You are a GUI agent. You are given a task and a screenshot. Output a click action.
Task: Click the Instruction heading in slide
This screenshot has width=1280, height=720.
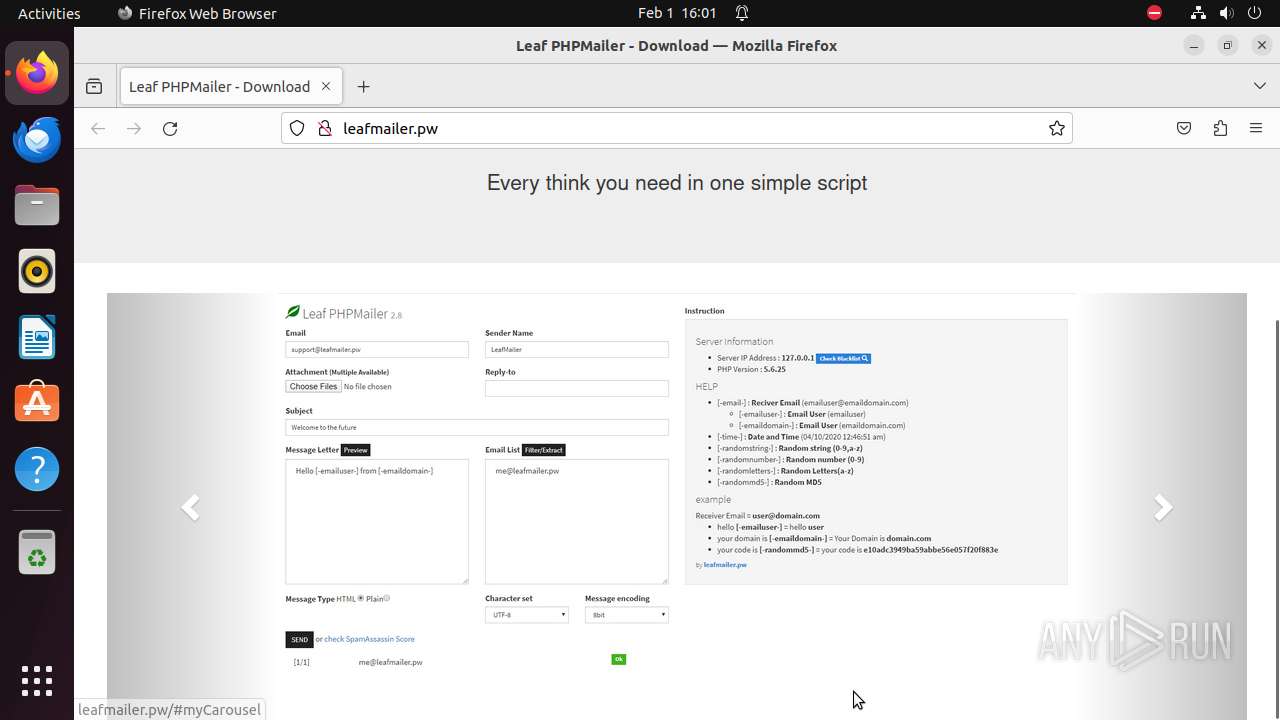click(705, 311)
